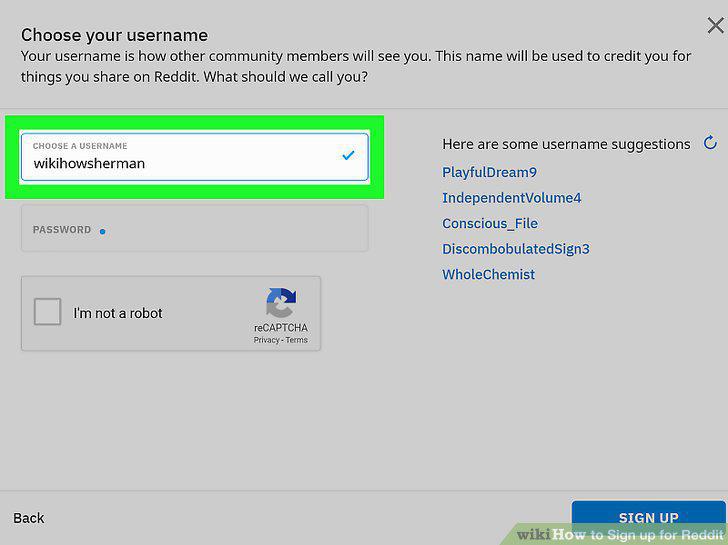
Task: Select the DiscombobulatedSign3 suggestion
Action: [x=516, y=249]
